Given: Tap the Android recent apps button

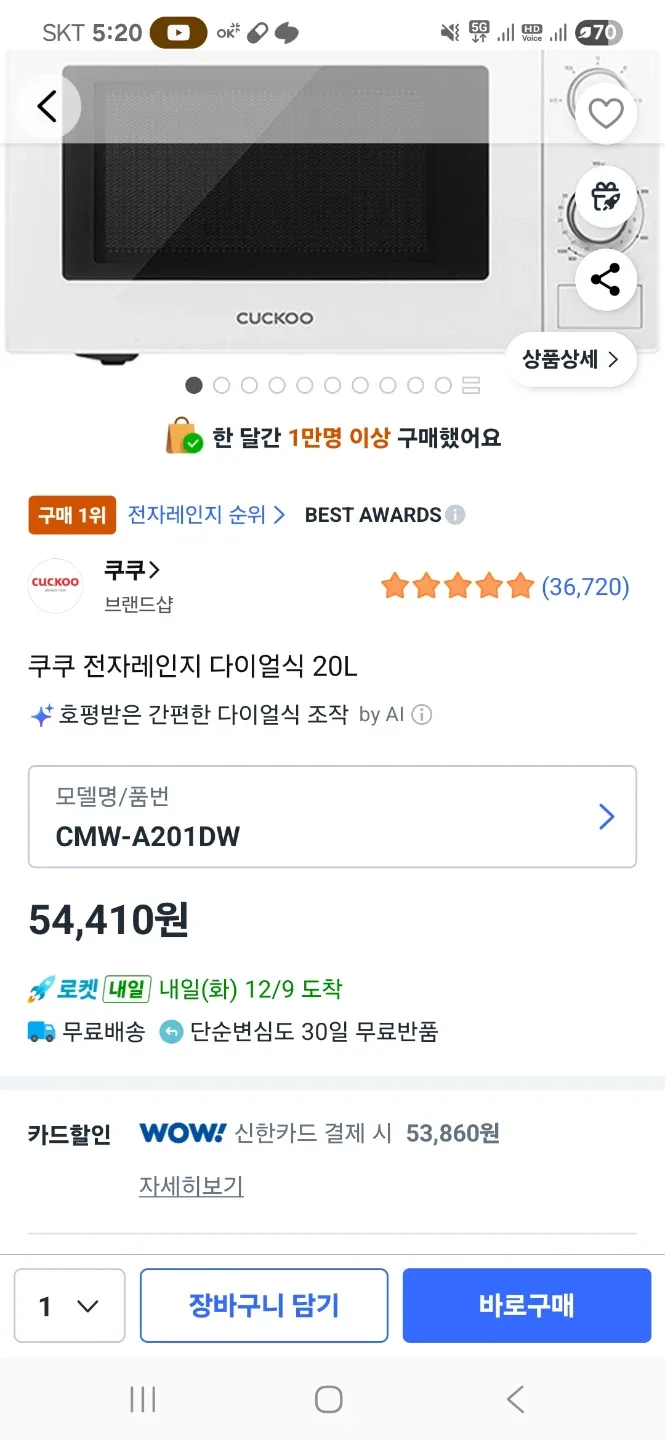Looking at the screenshot, I should tap(143, 1399).
